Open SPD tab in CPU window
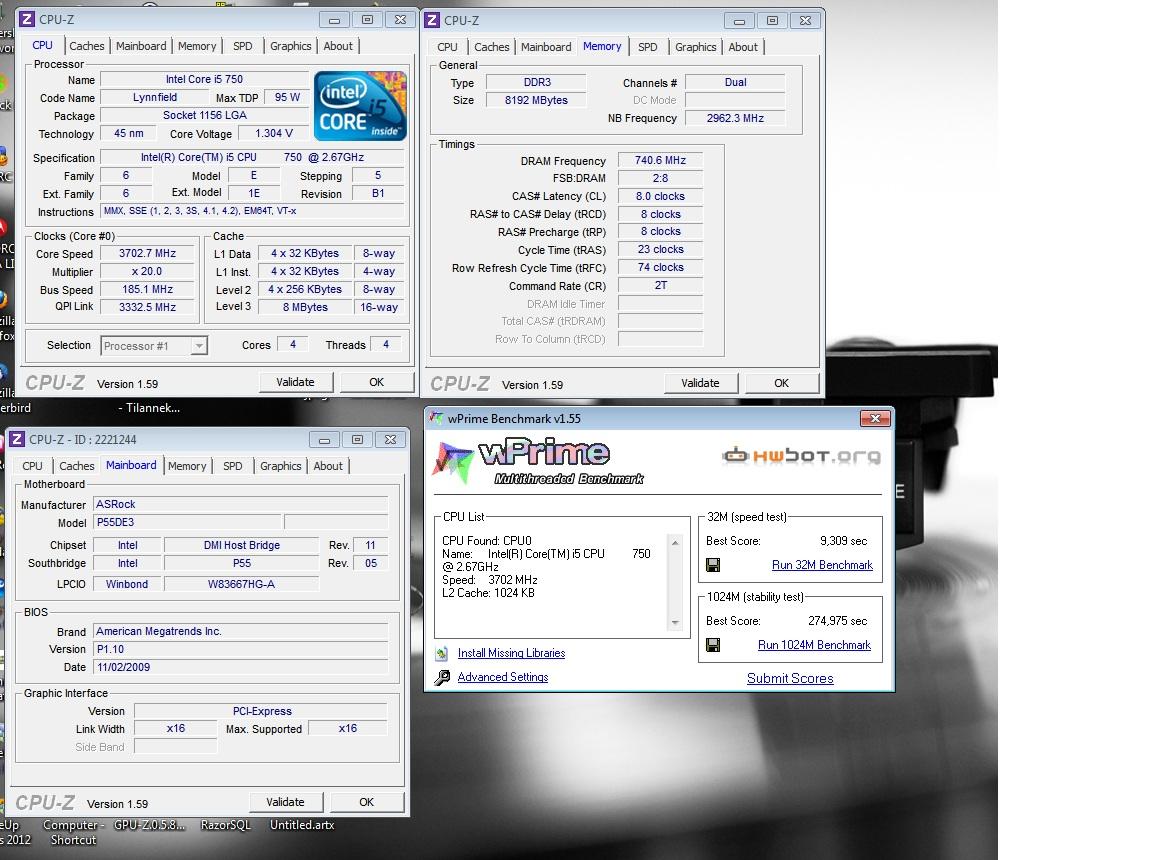This screenshot has width=1152, height=860. [x=242, y=46]
